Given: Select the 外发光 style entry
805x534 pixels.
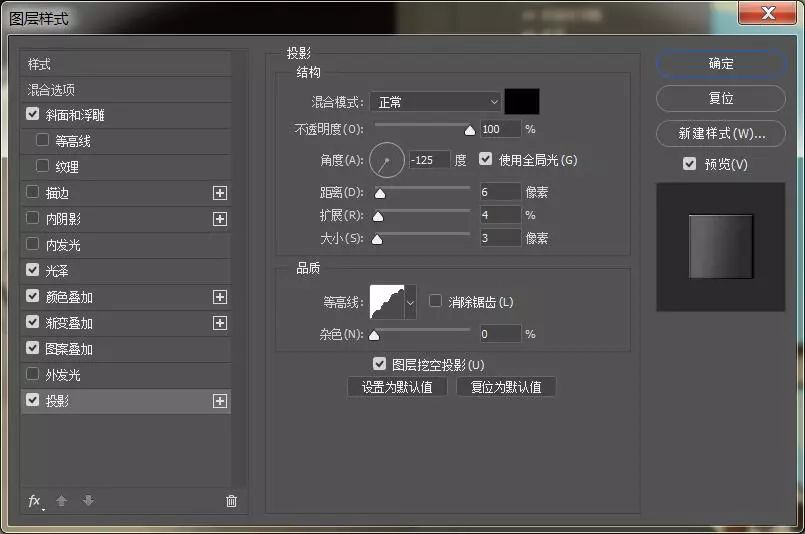Looking at the screenshot, I should (x=63, y=375).
